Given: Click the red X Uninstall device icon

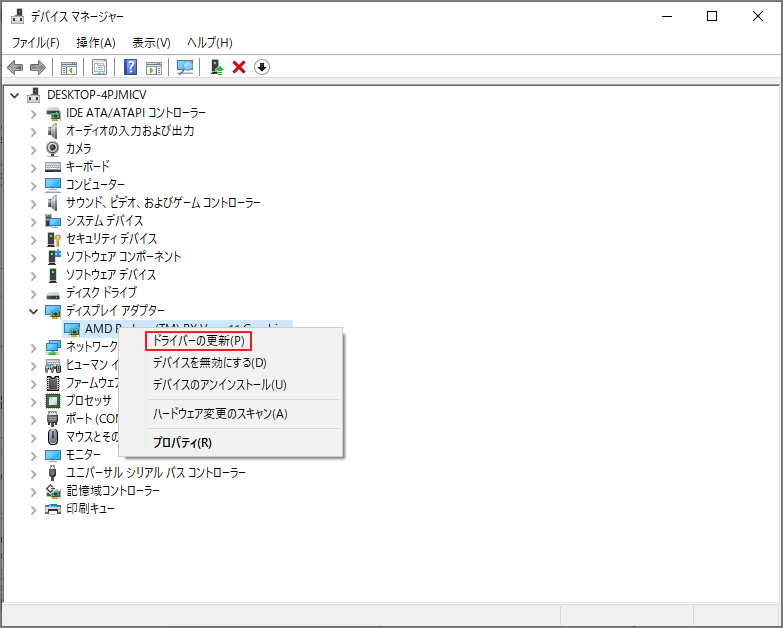Looking at the screenshot, I should coord(239,67).
